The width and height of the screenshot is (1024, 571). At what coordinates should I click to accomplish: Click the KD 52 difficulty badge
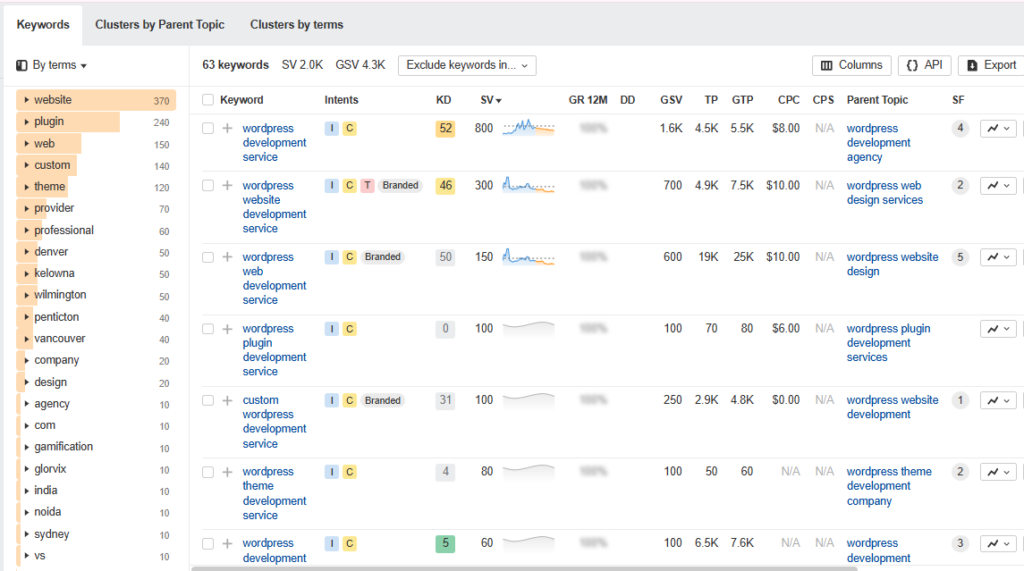(x=445, y=129)
